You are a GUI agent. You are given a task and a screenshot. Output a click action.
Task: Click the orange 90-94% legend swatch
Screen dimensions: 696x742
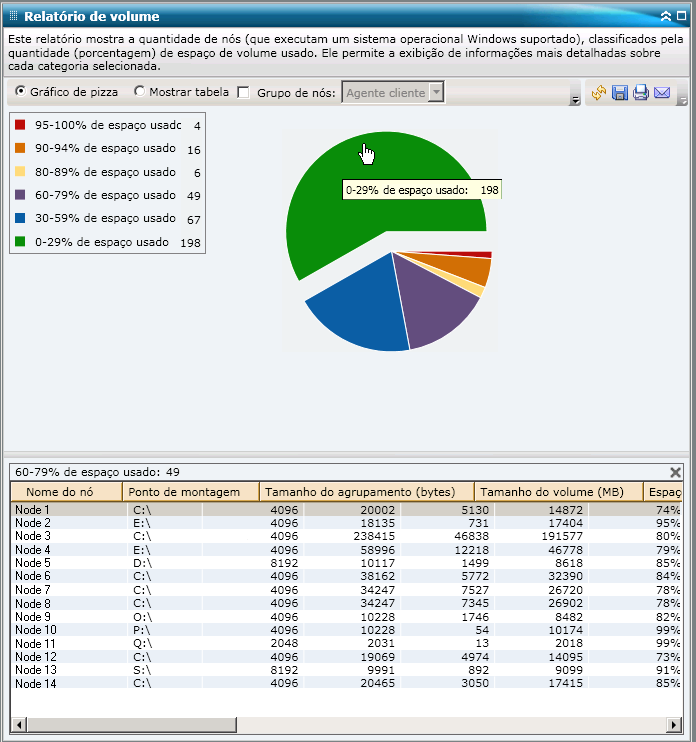(x=20, y=148)
